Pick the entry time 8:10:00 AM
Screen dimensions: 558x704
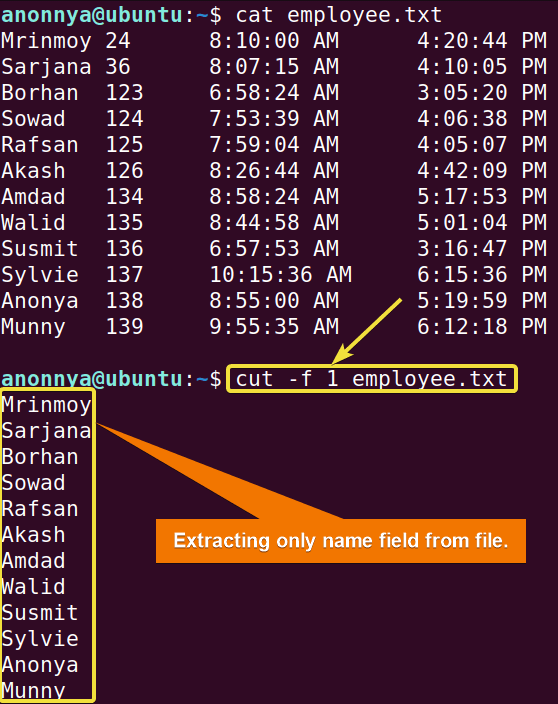click(274, 41)
